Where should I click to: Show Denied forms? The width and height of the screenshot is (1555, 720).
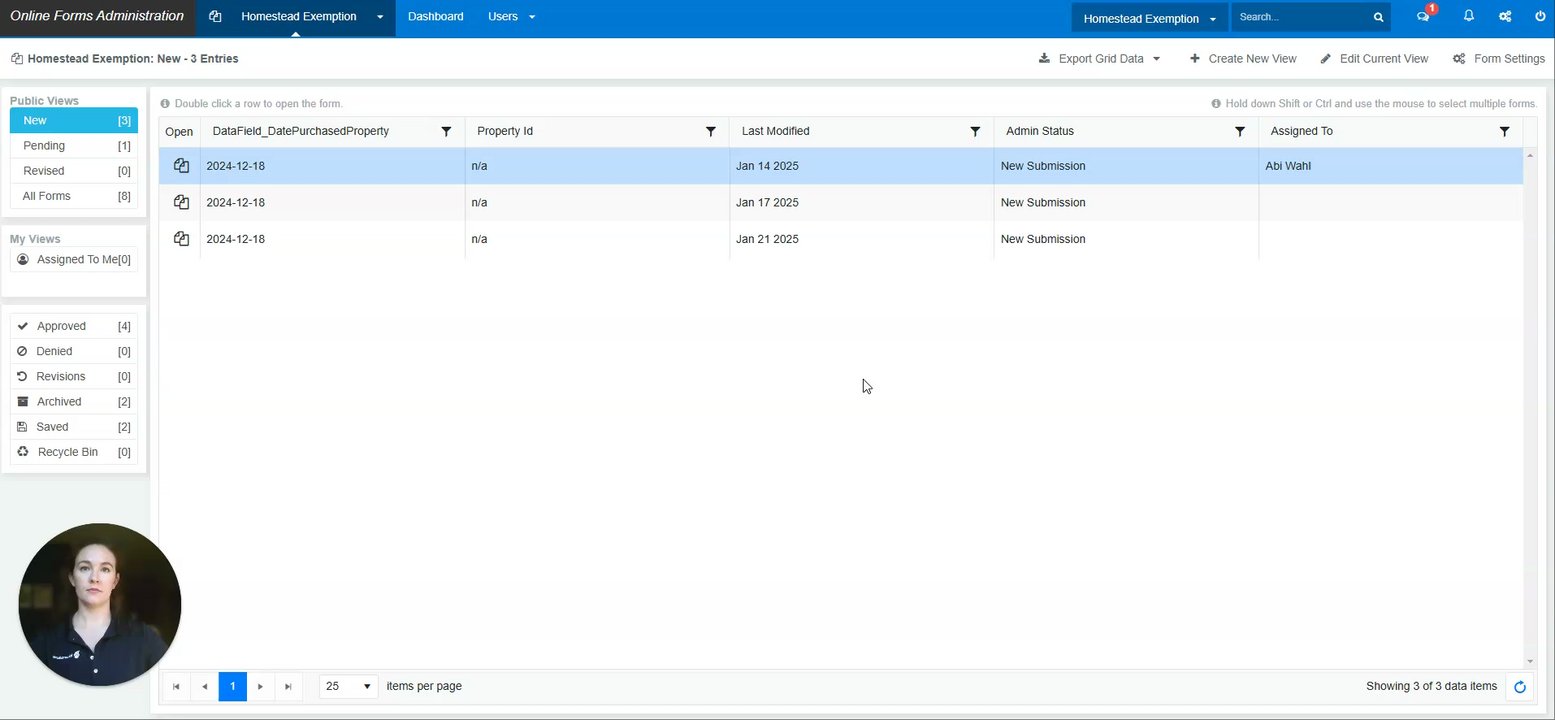[74, 351]
